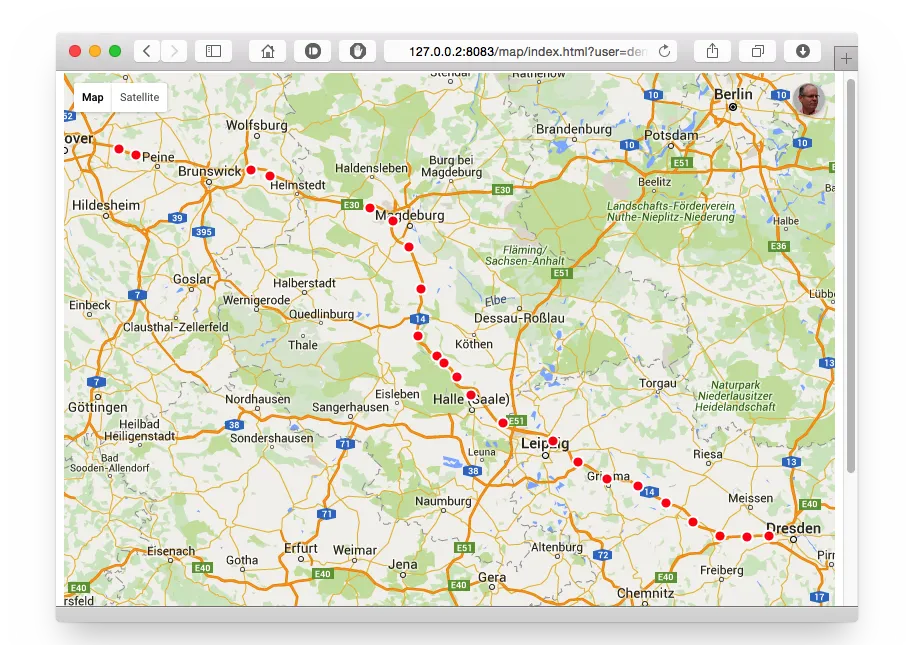Screen dimensions: 914x645
Task: Open the Home page button
Action: pyautogui.click(x=267, y=51)
